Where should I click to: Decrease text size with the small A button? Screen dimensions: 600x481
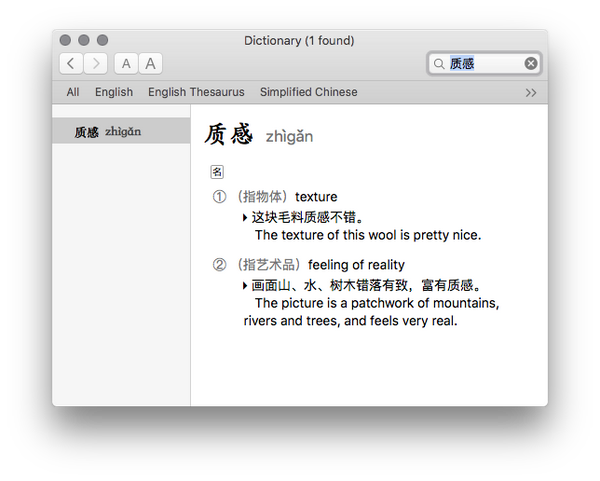click(126, 64)
